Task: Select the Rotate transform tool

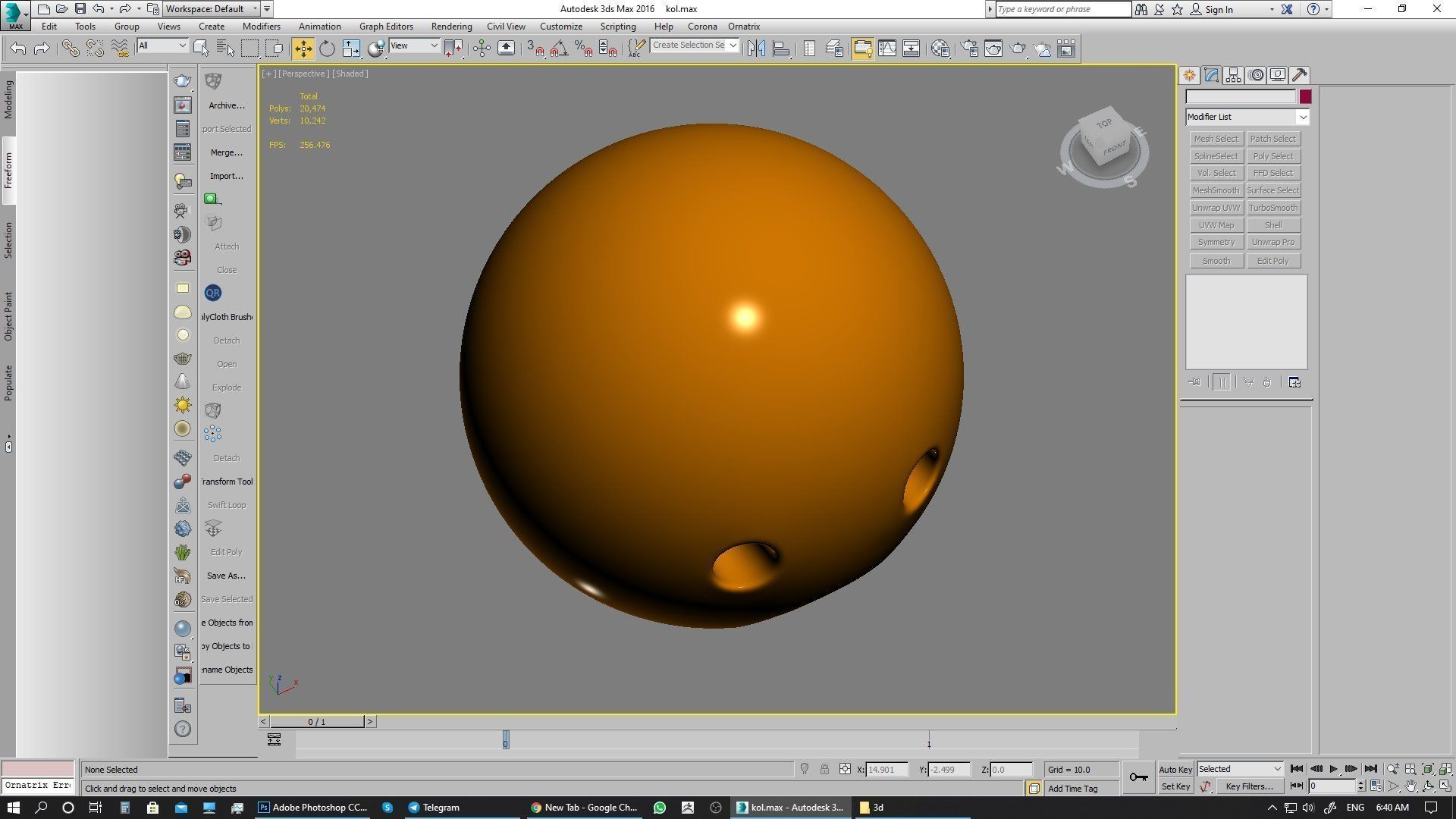Action: 327,49
